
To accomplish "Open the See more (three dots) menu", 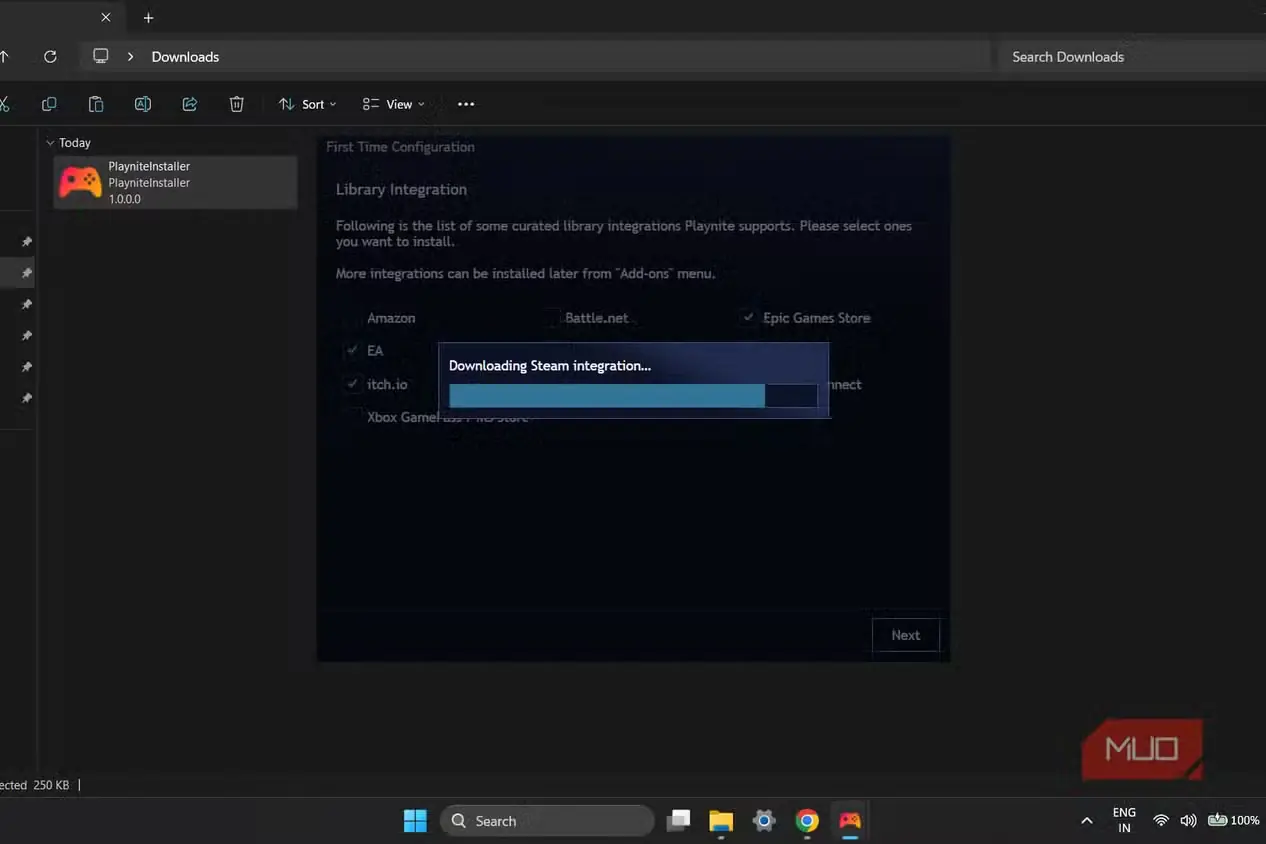I will (466, 104).
